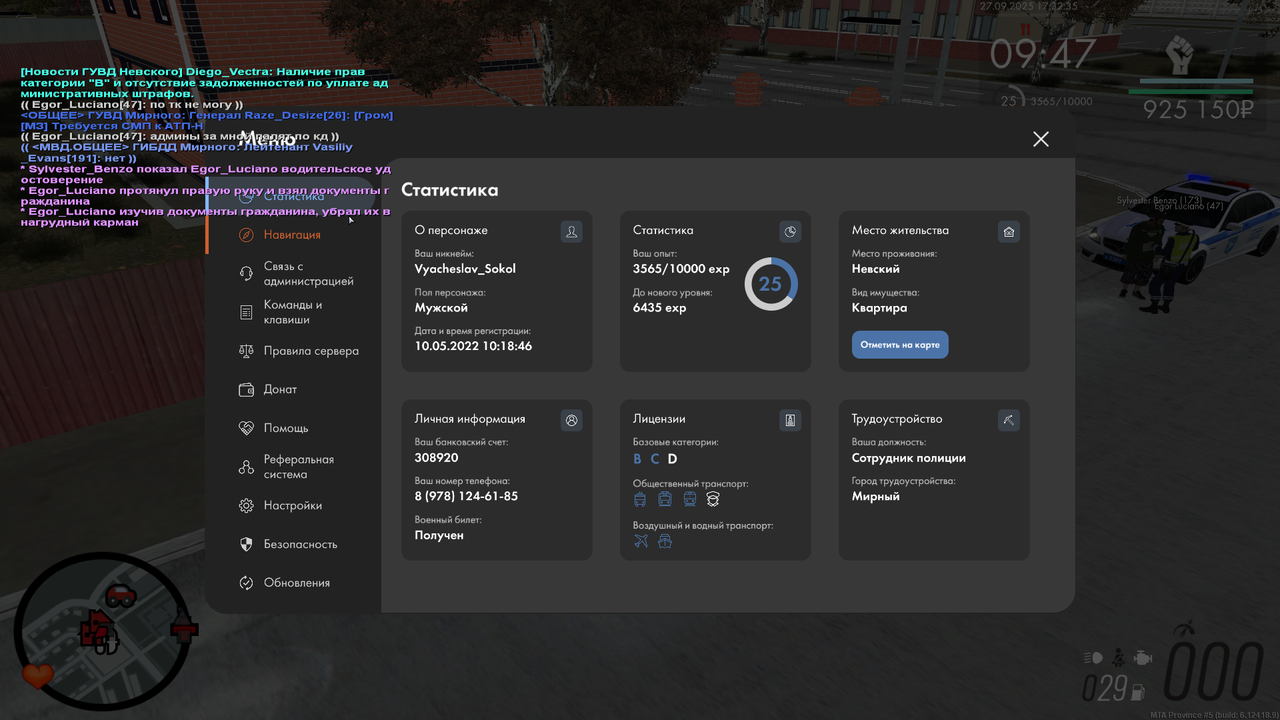Toggle the D driving category license
Screen dimensions: 1280x720
coord(673,458)
